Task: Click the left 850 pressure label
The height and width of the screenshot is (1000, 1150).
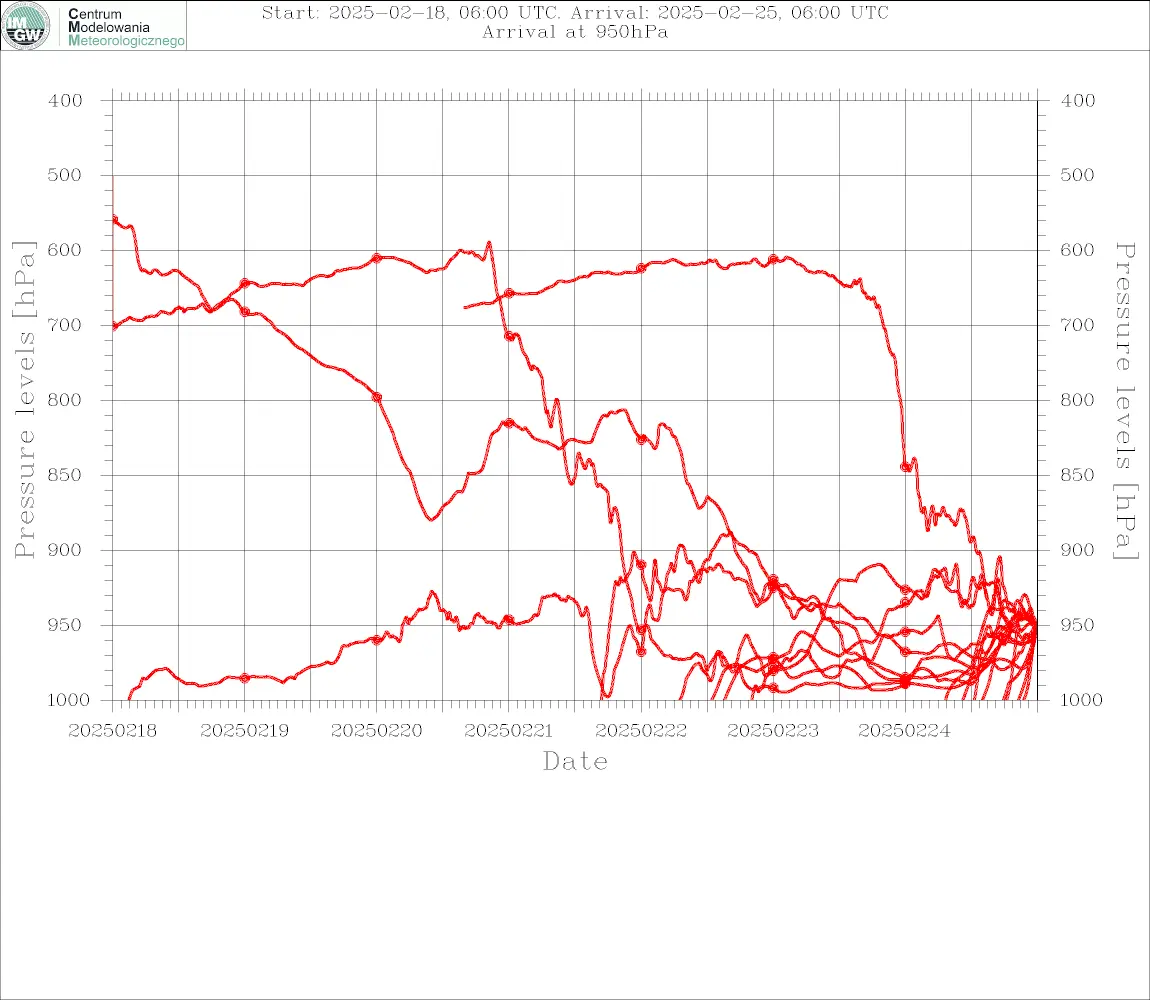Action: [65, 475]
